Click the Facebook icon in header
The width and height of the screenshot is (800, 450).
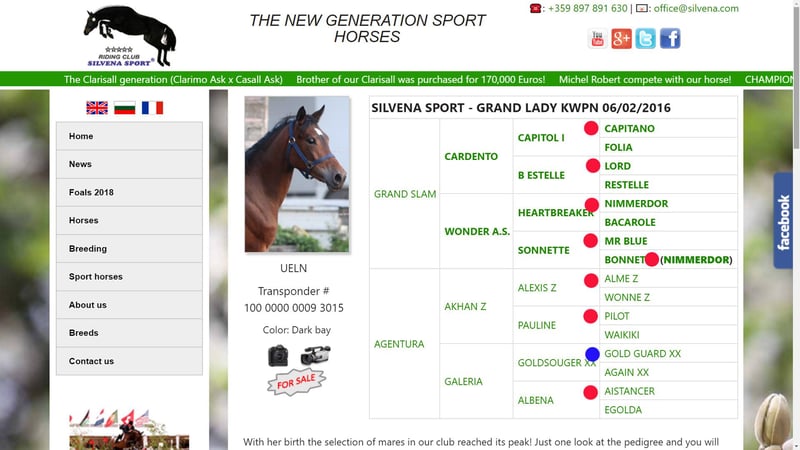(670, 39)
